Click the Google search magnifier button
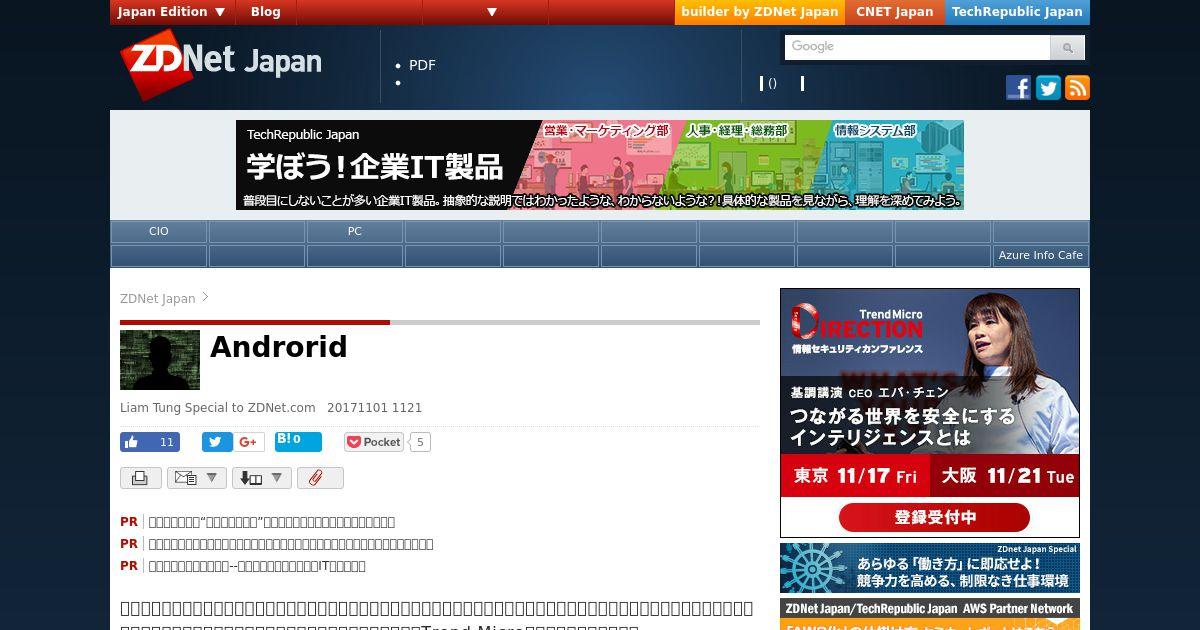The image size is (1200, 630). 1067,47
